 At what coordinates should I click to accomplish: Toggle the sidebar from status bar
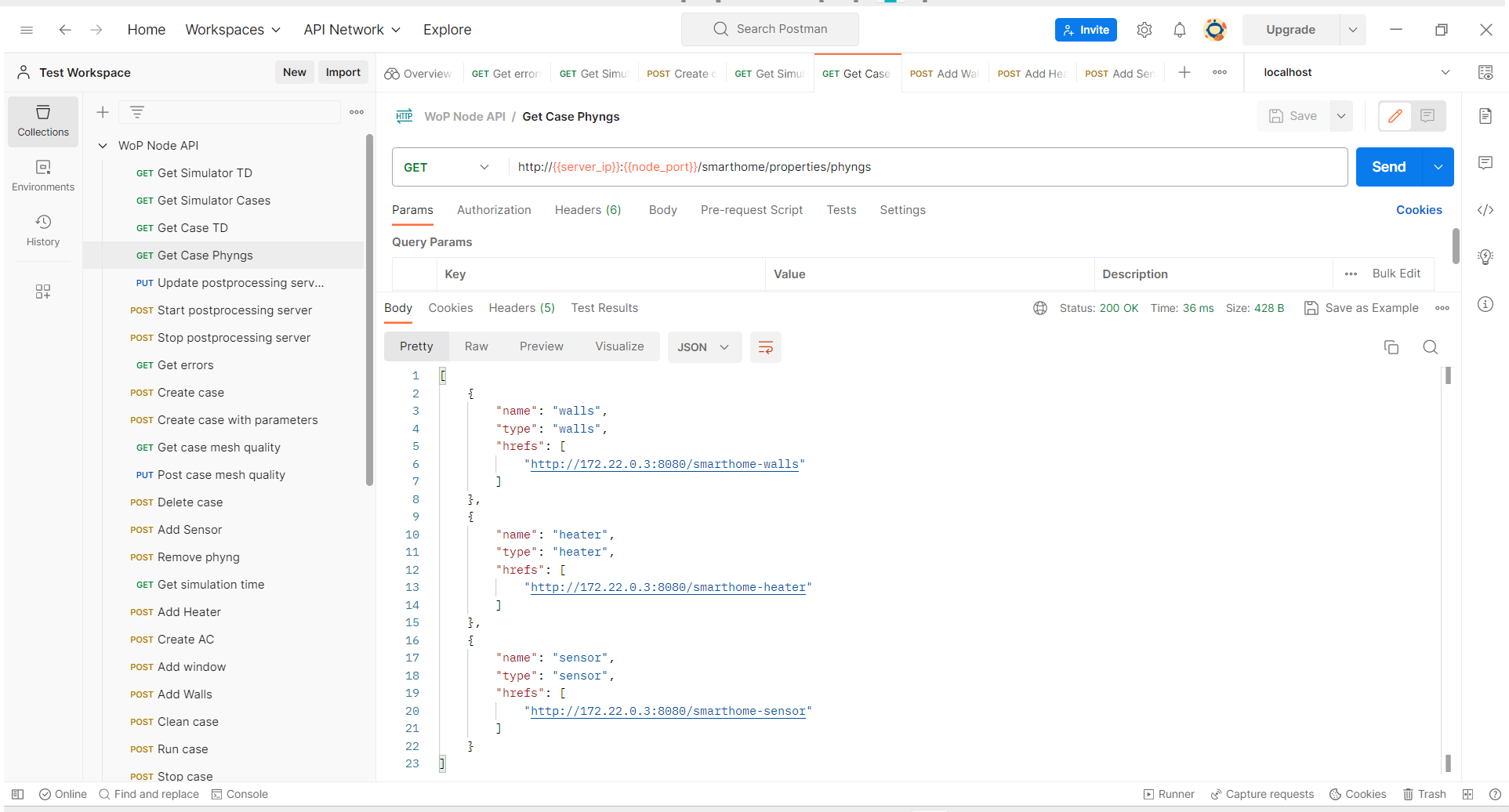pyautogui.click(x=18, y=794)
